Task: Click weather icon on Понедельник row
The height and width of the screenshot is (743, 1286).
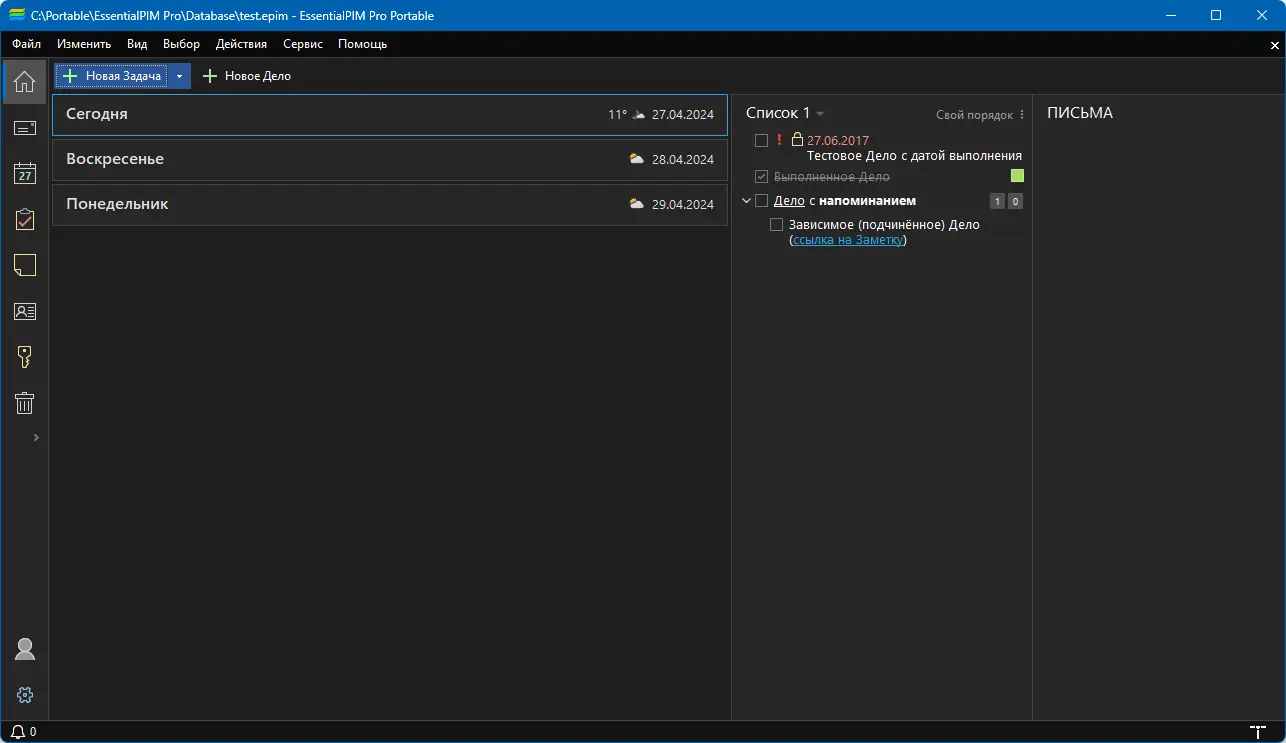Action: coord(636,204)
